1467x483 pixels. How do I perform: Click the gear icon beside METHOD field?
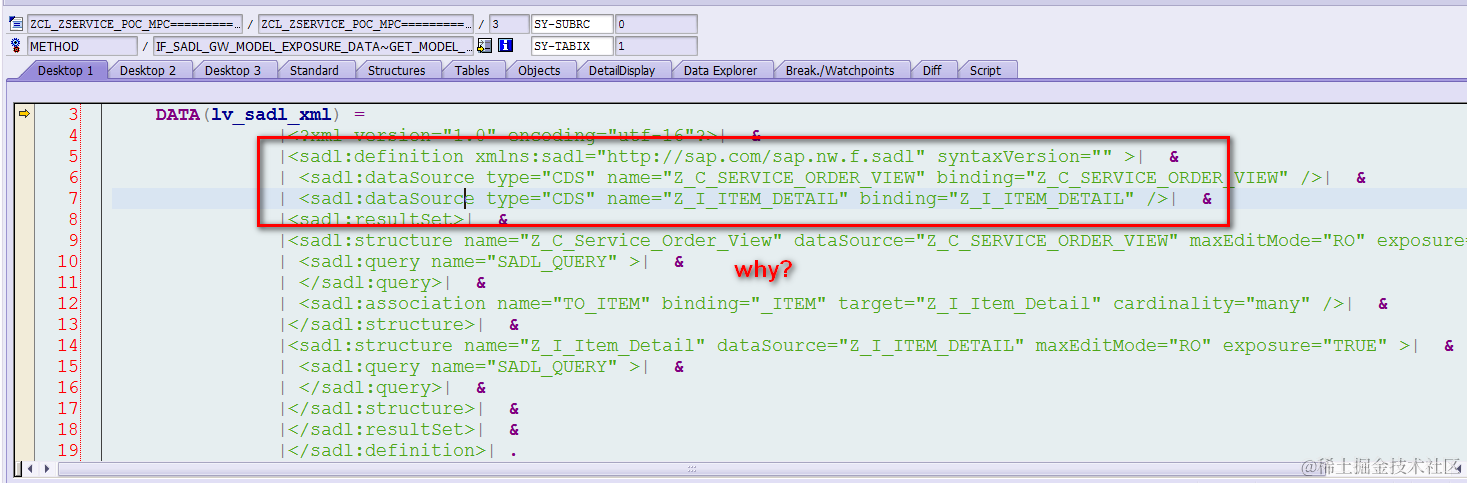(16, 46)
